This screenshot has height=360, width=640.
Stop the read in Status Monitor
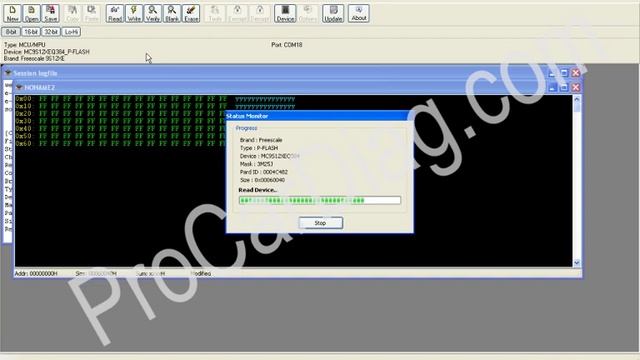click(x=320, y=223)
